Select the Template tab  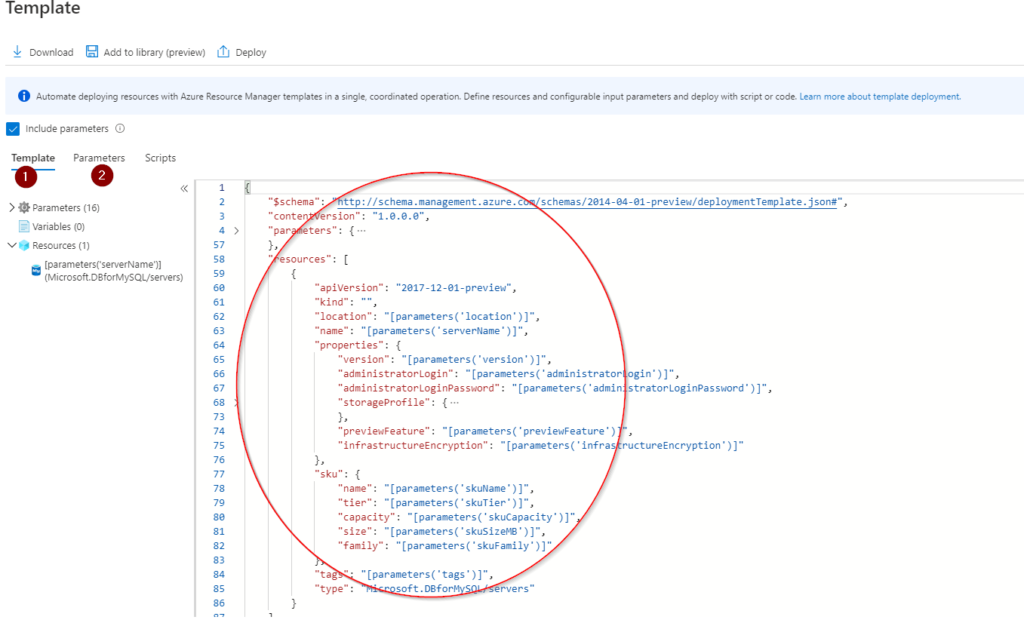(33, 158)
